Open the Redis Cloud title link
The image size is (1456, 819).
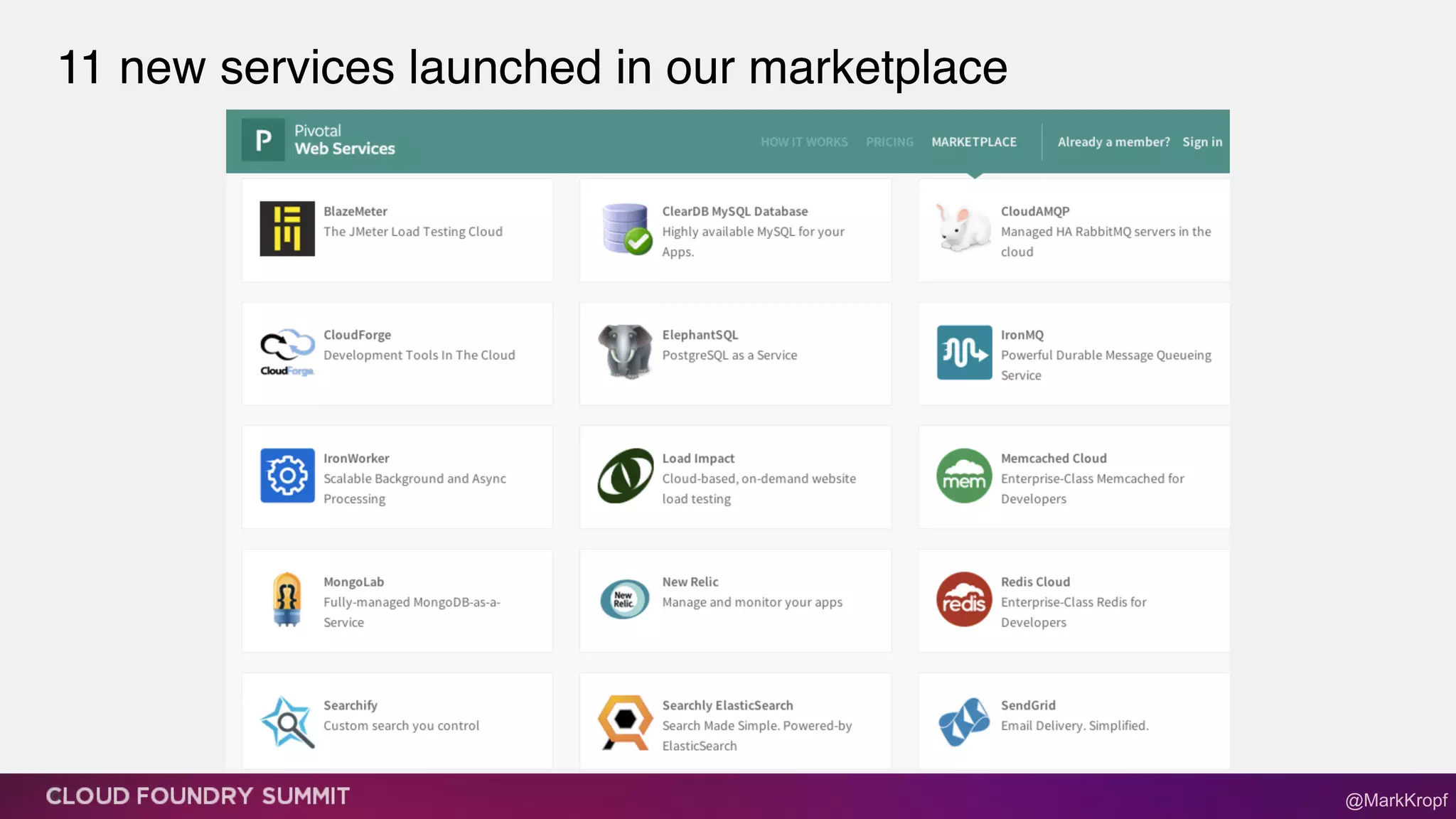pos(1035,582)
